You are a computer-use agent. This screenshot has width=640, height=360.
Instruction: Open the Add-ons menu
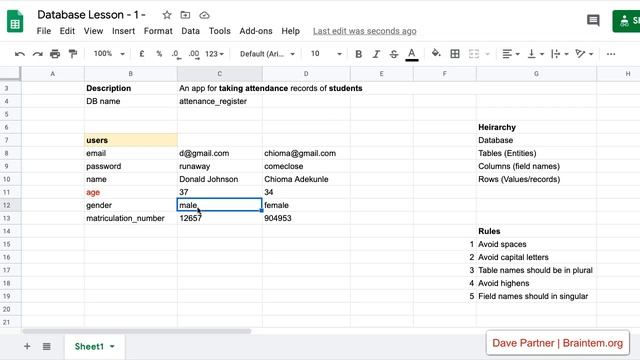[x=256, y=31]
